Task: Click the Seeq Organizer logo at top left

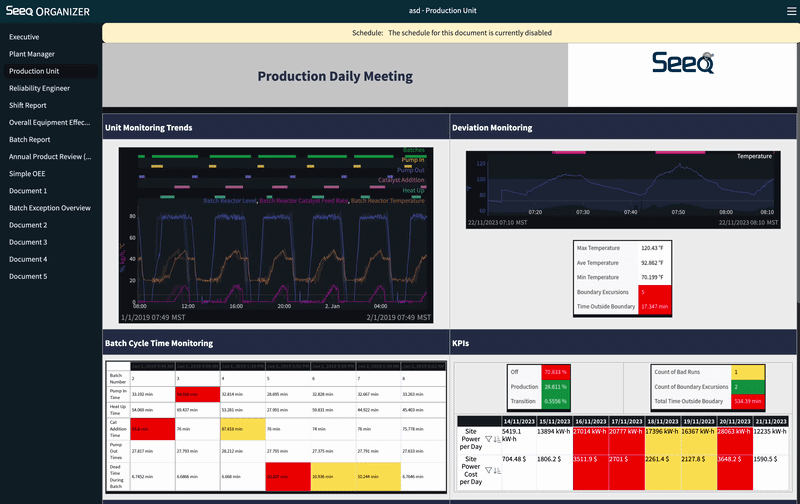Action: coord(47,11)
